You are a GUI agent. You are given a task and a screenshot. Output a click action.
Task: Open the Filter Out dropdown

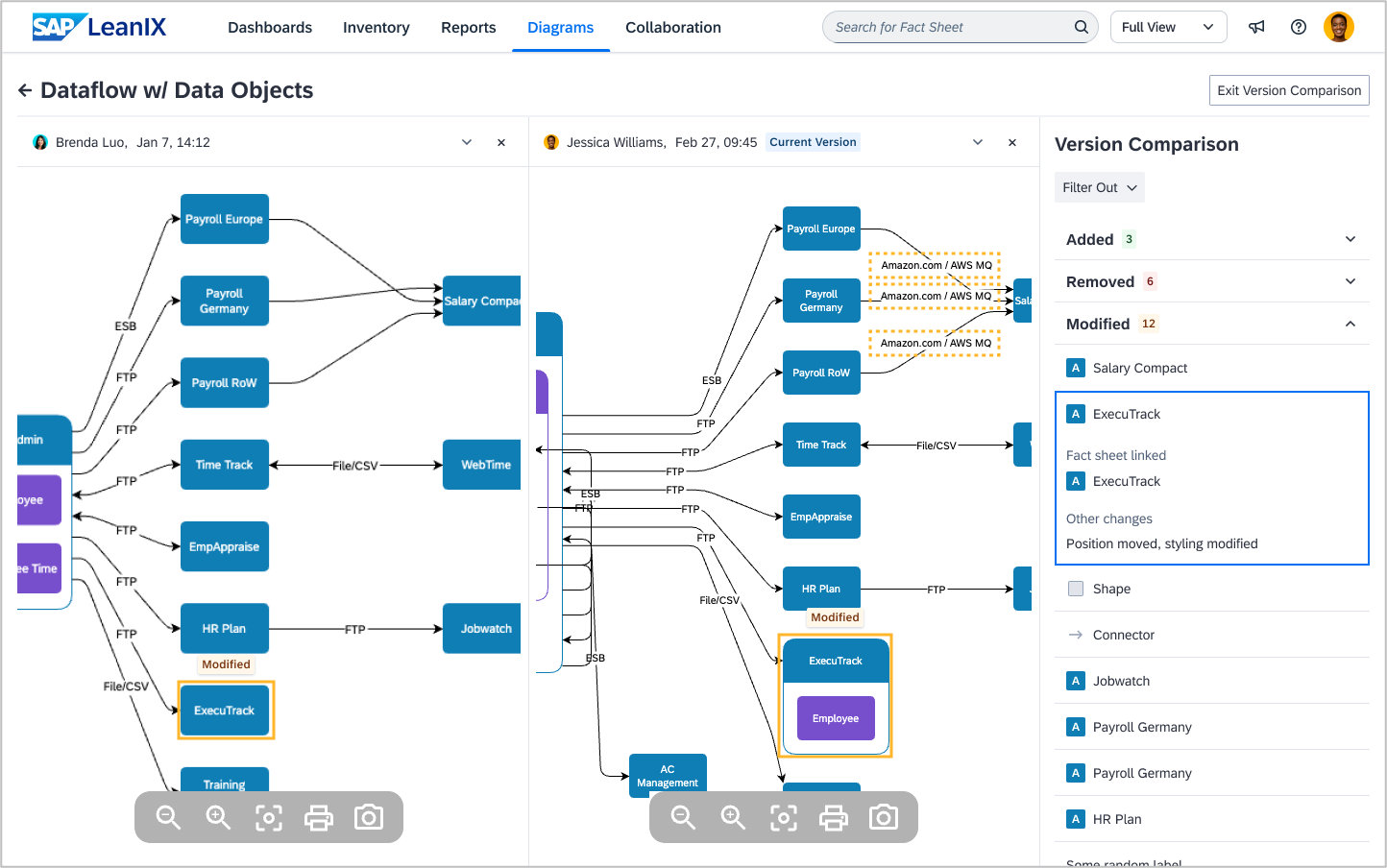click(1100, 187)
